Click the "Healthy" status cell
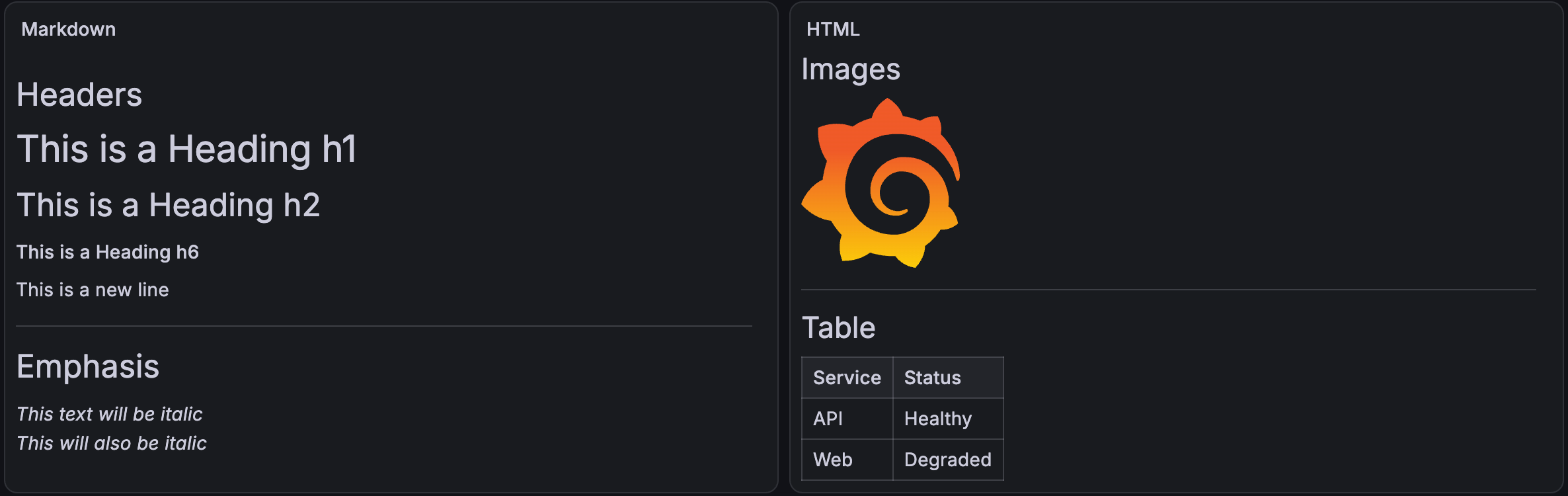1568x496 pixels. (948, 419)
